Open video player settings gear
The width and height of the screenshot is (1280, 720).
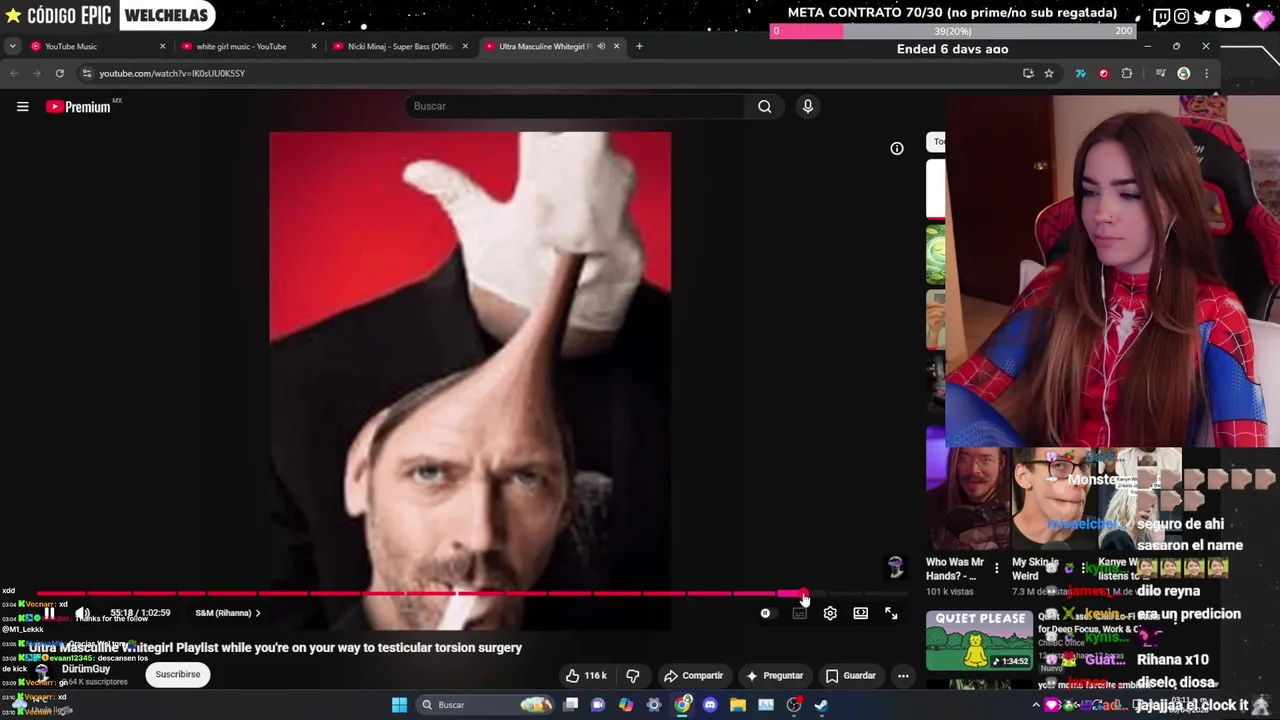[x=830, y=614]
